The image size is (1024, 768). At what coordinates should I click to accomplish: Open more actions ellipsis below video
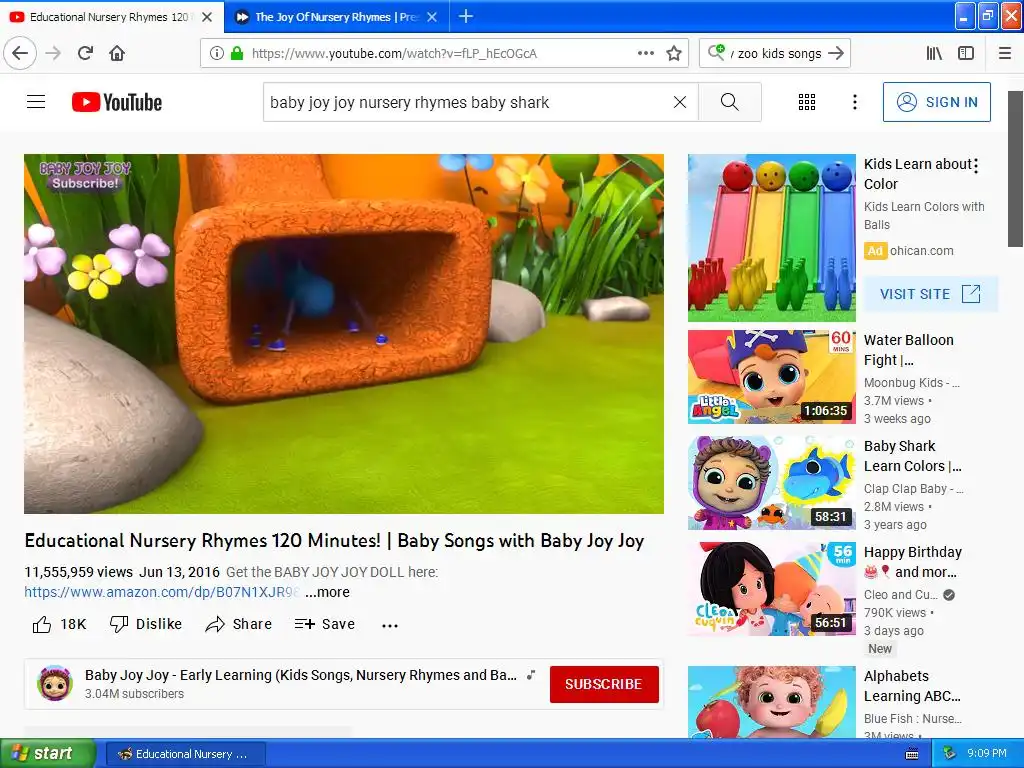click(390, 625)
